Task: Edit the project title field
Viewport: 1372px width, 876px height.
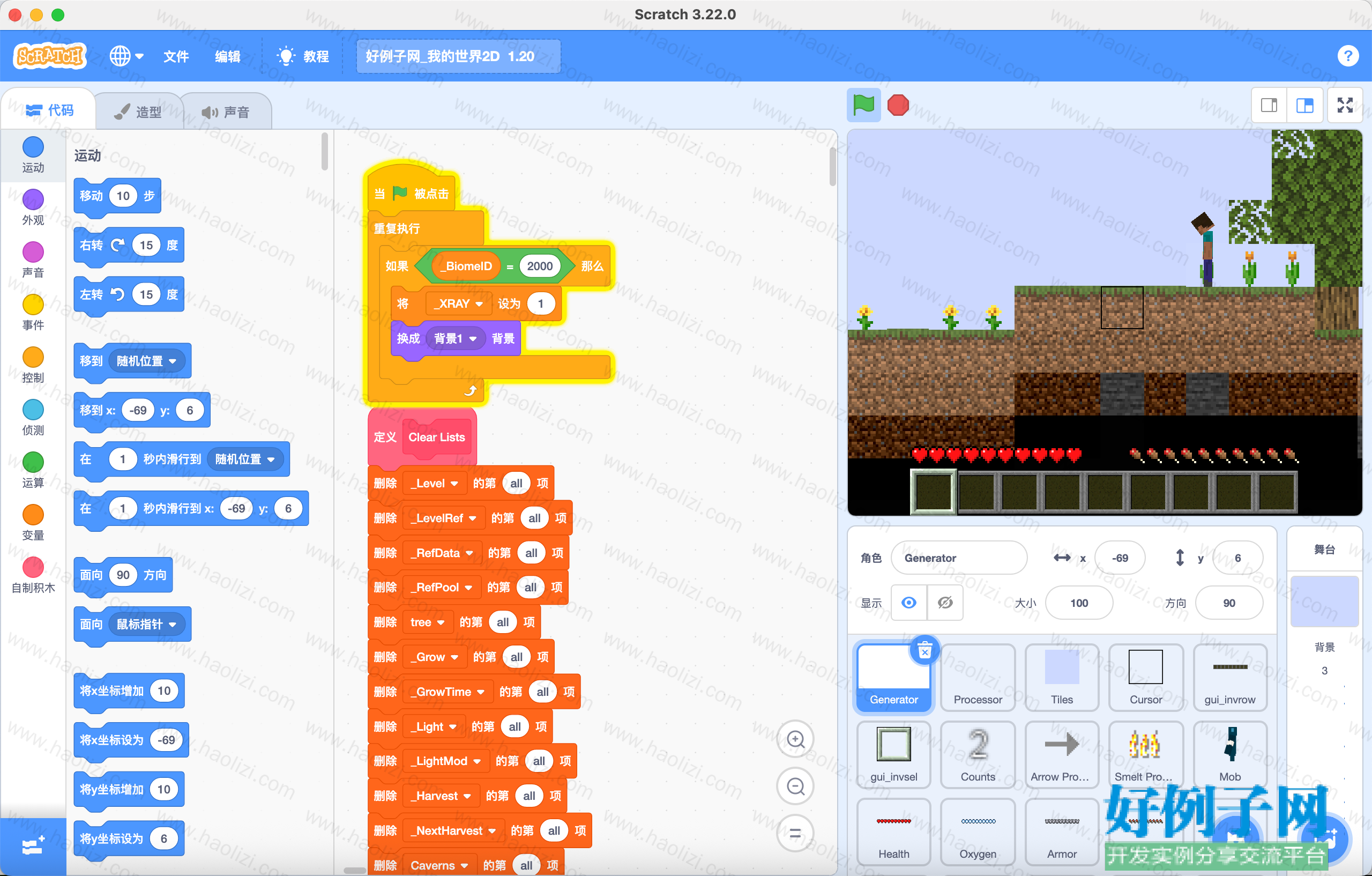Action: 458,56
